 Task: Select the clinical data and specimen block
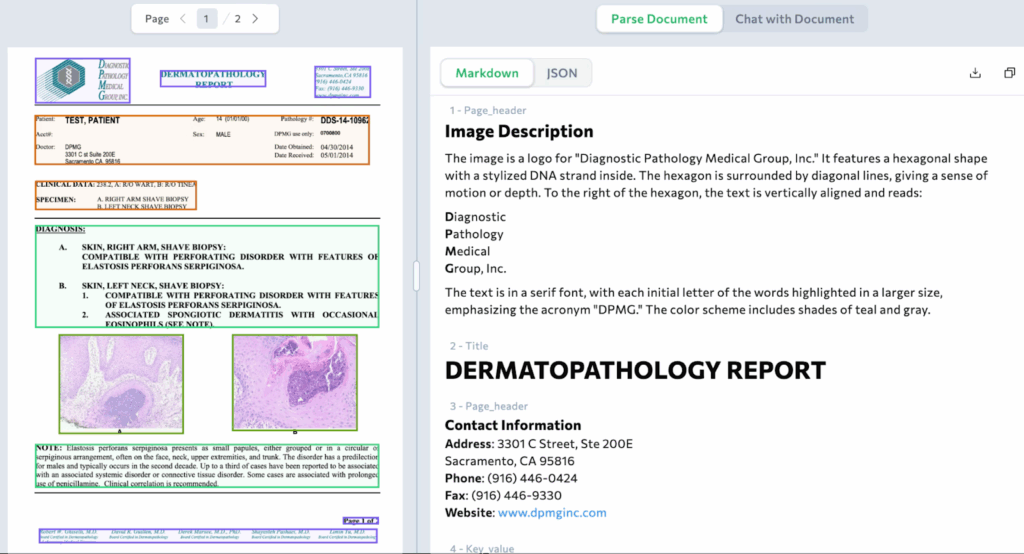point(116,195)
